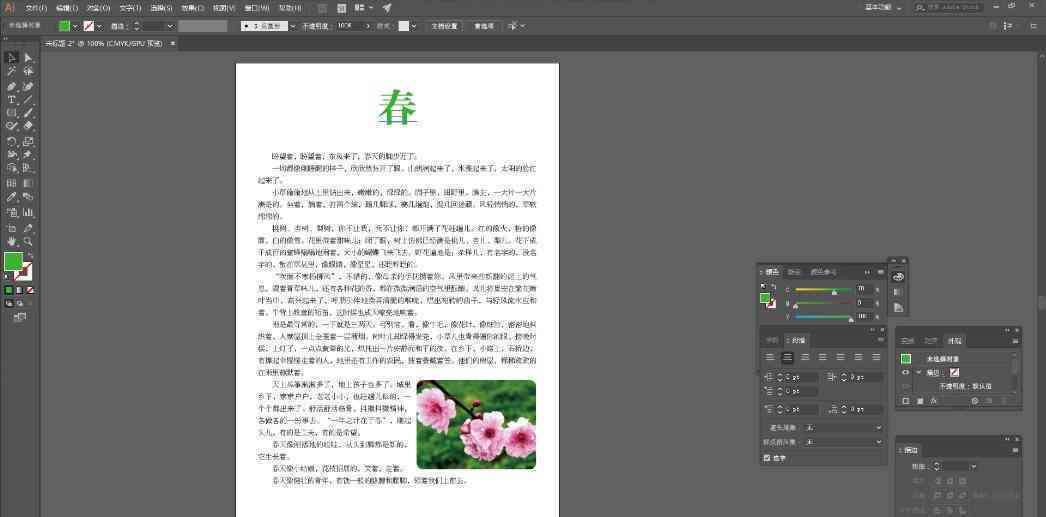This screenshot has width=1046, height=517.
Task: Switch to the 外观 (Appearance) panel tab
Action: click(955, 341)
